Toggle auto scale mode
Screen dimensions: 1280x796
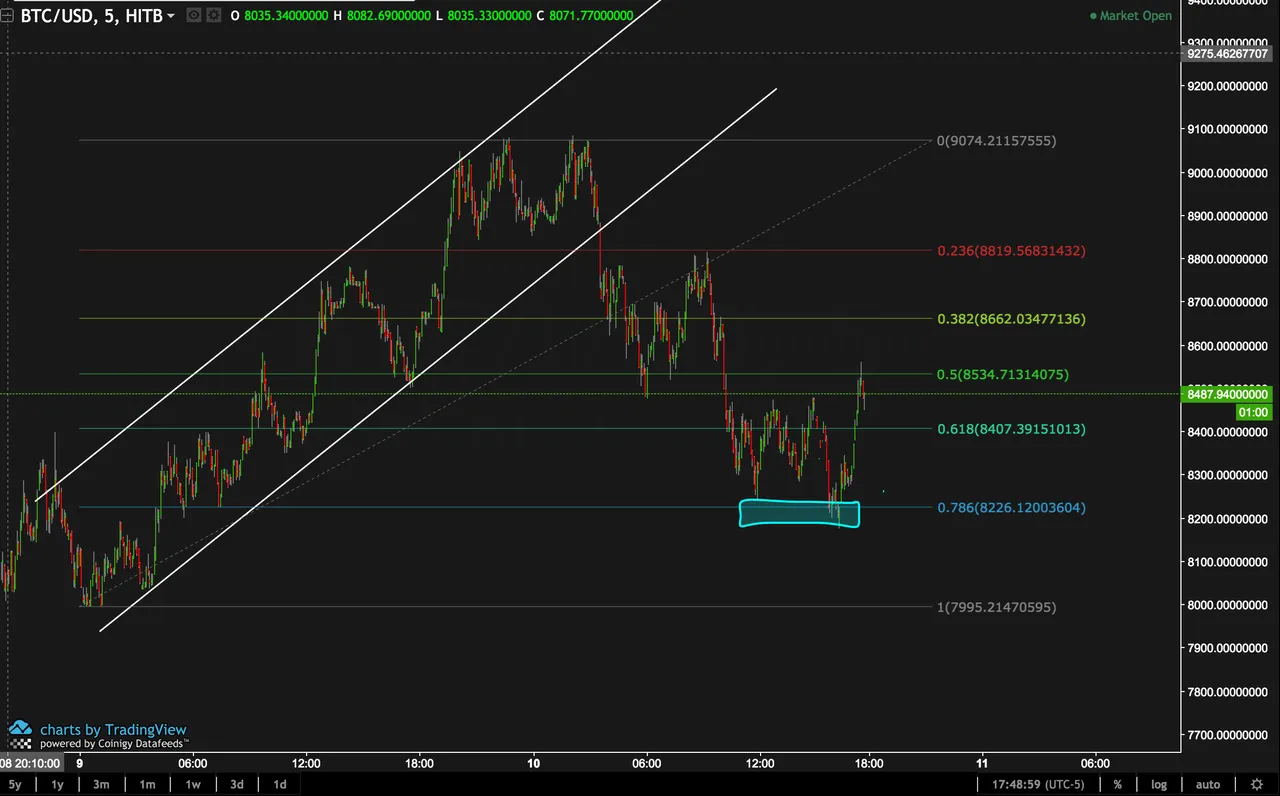tap(1207, 785)
